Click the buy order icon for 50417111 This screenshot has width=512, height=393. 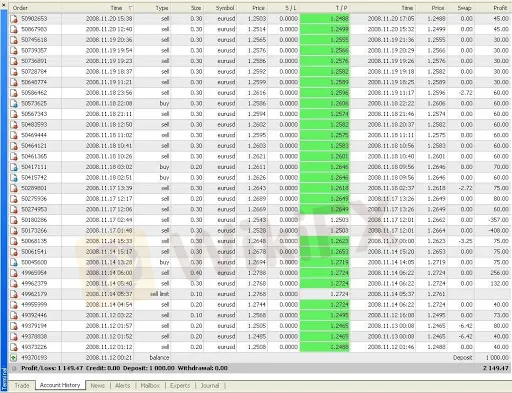point(14,167)
